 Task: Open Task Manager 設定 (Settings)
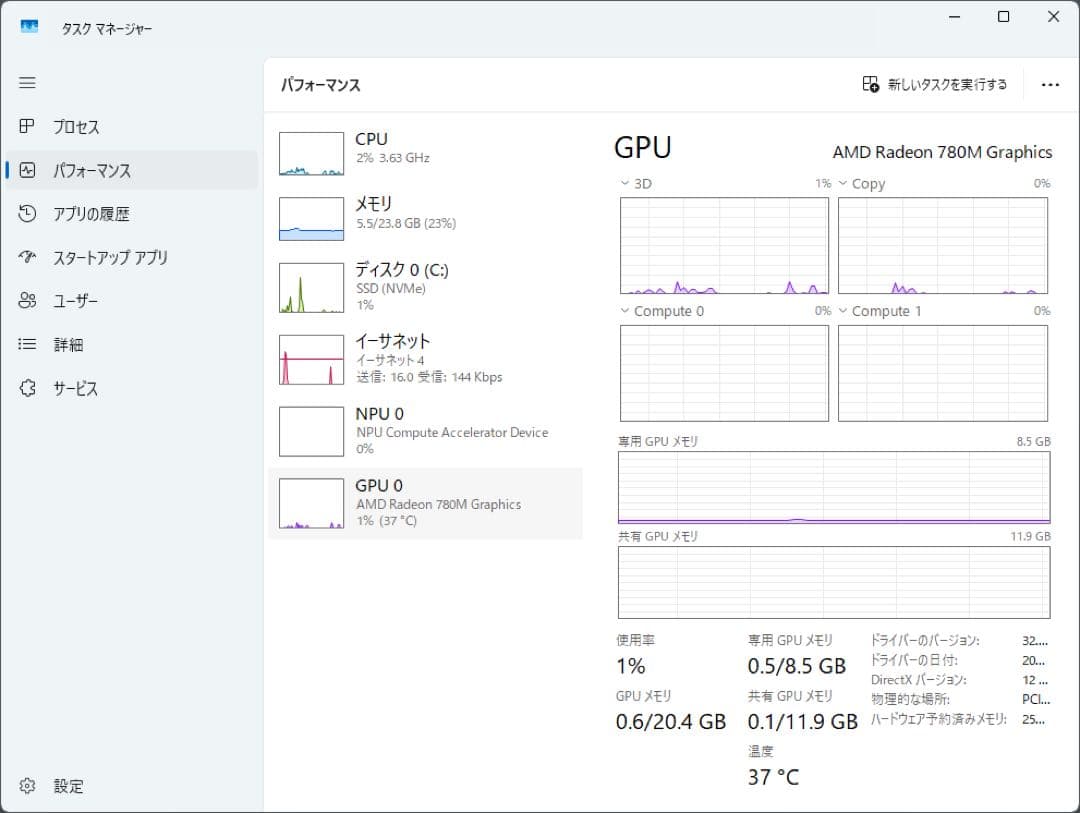point(55,786)
